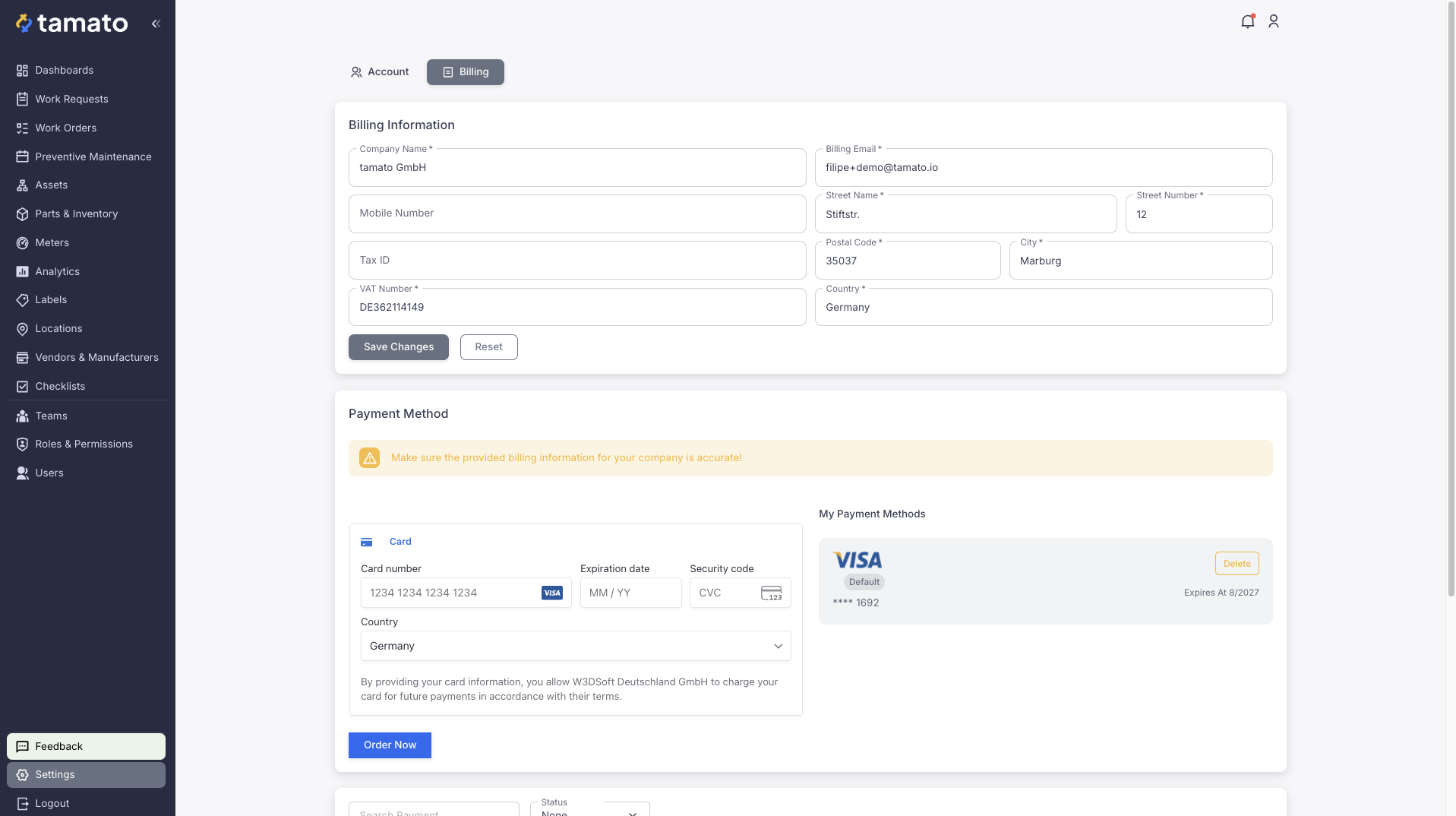This screenshot has width=1456, height=816.
Task: Click the Reset button
Action: coord(488,347)
